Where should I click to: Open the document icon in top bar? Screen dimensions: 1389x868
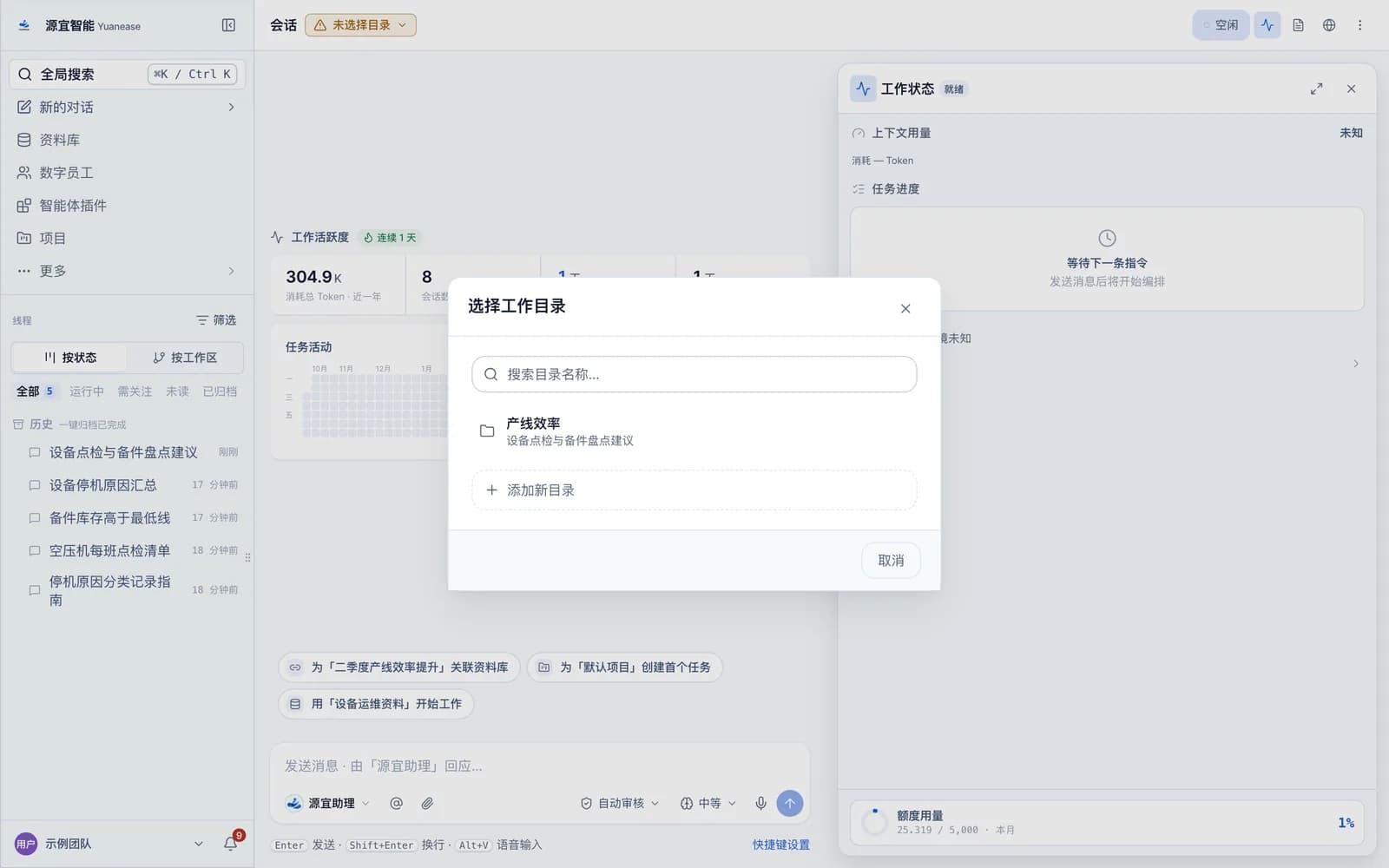(1298, 25)
